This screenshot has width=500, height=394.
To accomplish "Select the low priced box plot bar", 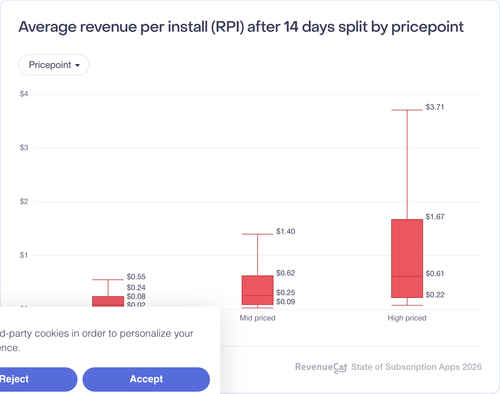I will (108, 301).
